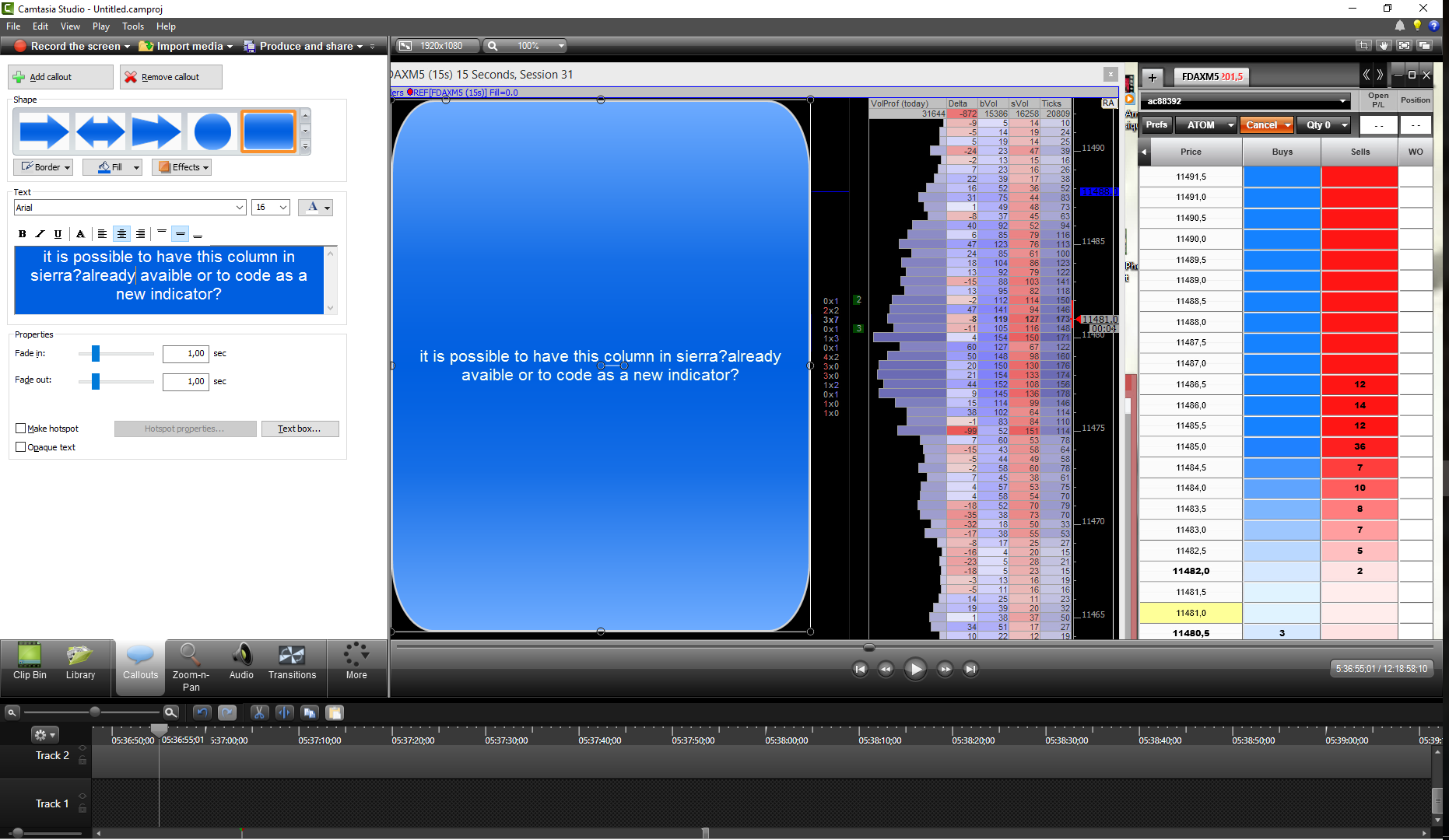Screen dimensions: 1449x840
Task: Click the timeline zoom slider handle
Action: click(95, 712)
